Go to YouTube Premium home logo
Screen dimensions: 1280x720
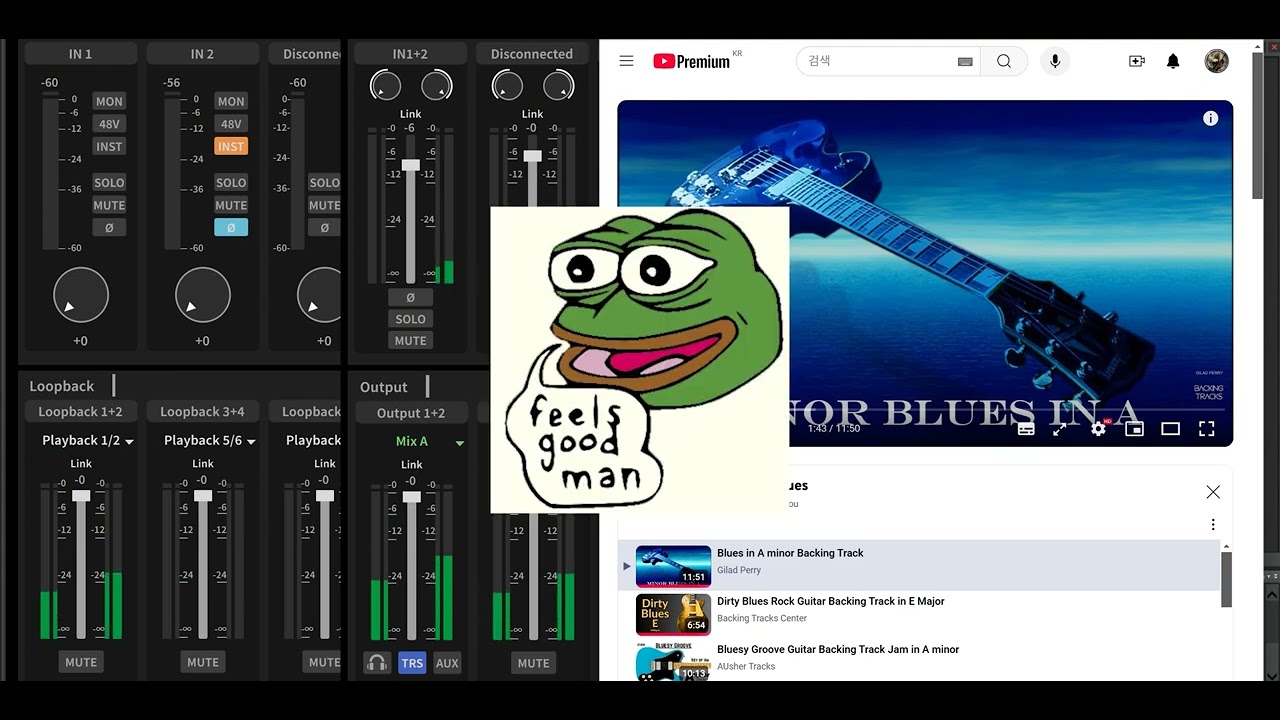click(x=692, y=61)
